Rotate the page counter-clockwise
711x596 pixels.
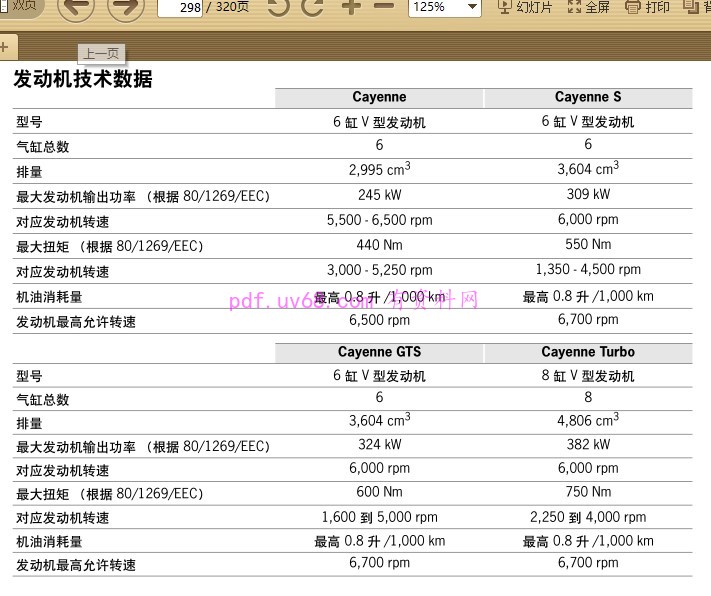point(278,7)
